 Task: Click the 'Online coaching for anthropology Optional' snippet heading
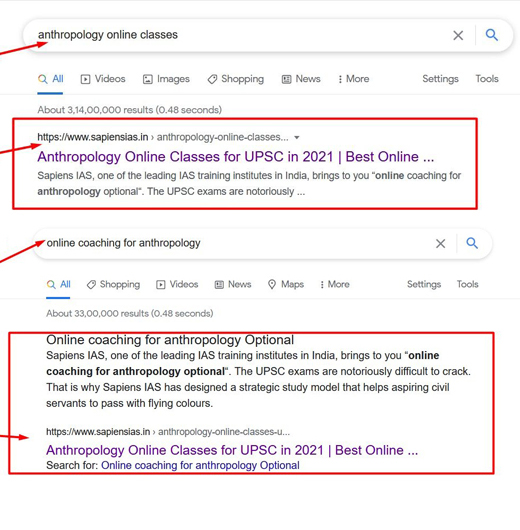170,340
